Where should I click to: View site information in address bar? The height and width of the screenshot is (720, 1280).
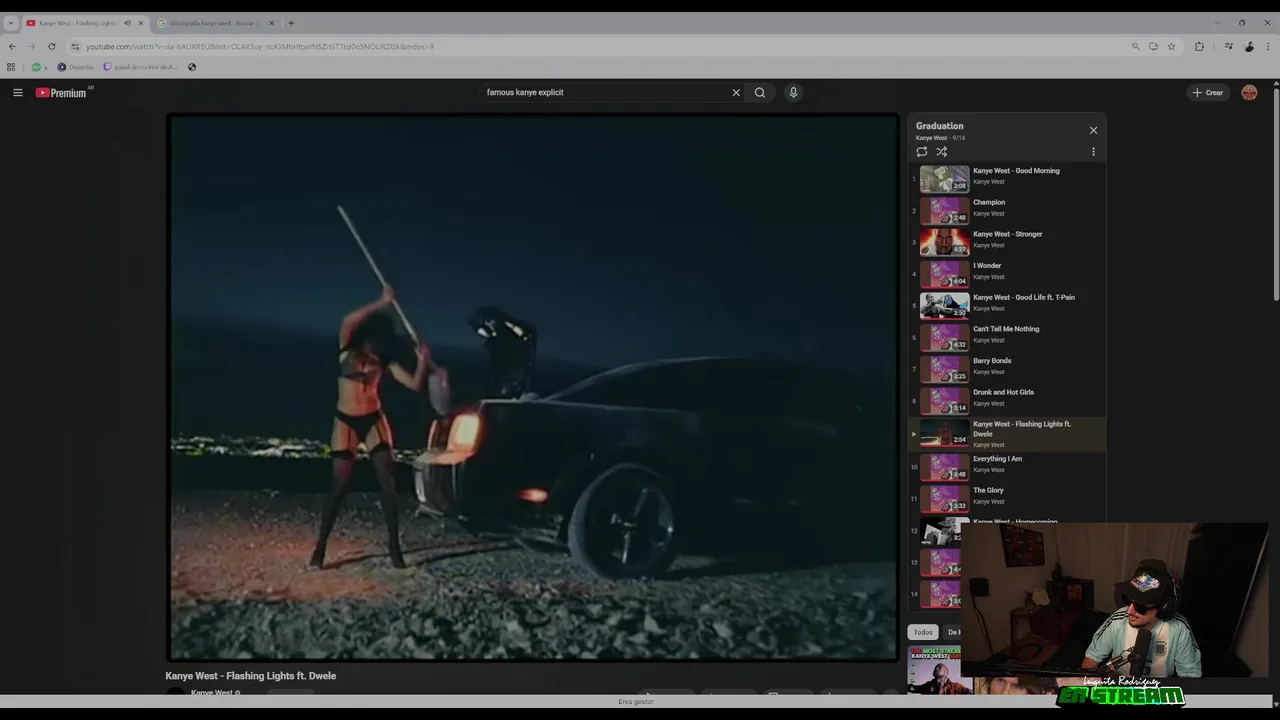75,46
